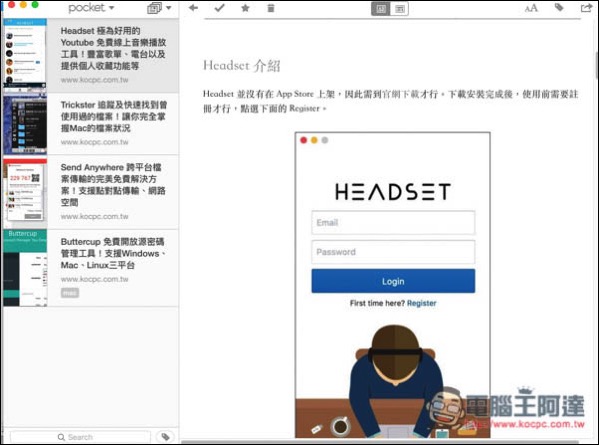Switch to web view toggle
The height and width of the screenshot is (445, 599).
399,8
